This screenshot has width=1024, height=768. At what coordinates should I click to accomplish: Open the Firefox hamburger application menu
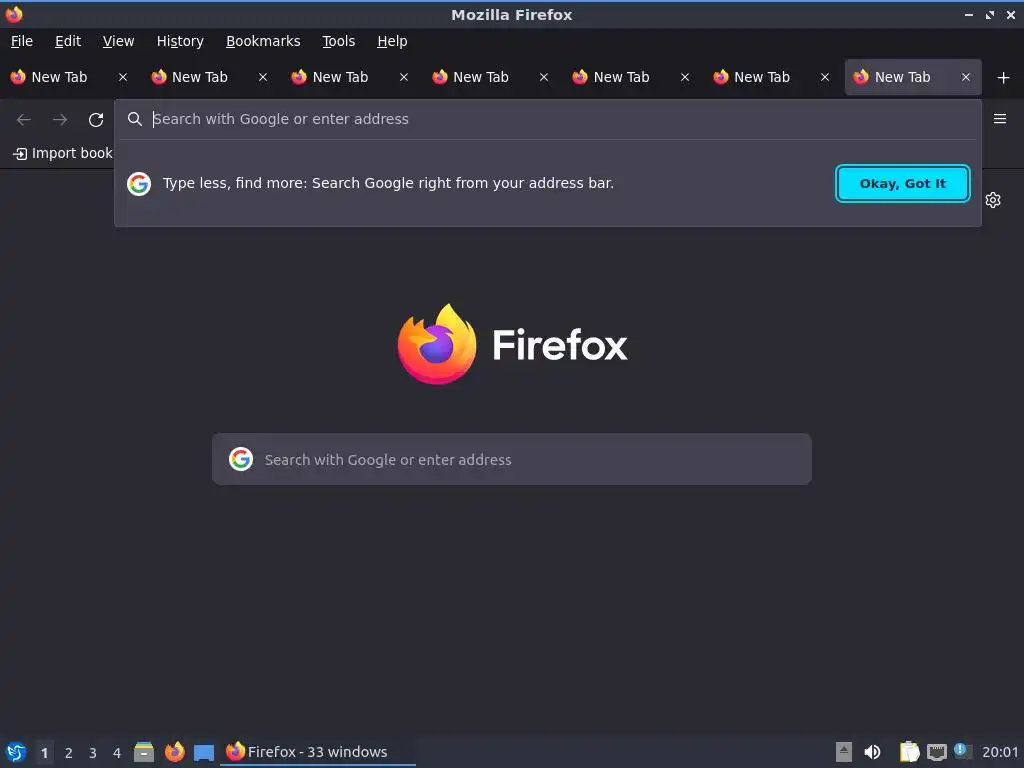(999, 119)
